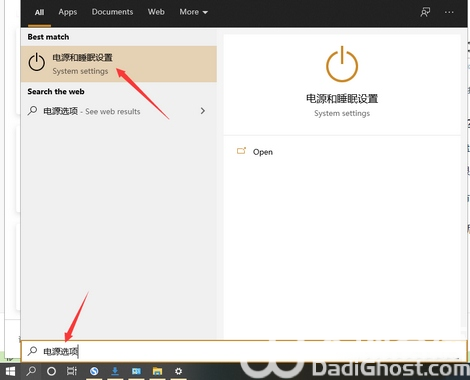Image resolution: width=470 pixels, height=380 pixels.
Task: Open Cortana circle on taskbar
Action: pos(51,371)
